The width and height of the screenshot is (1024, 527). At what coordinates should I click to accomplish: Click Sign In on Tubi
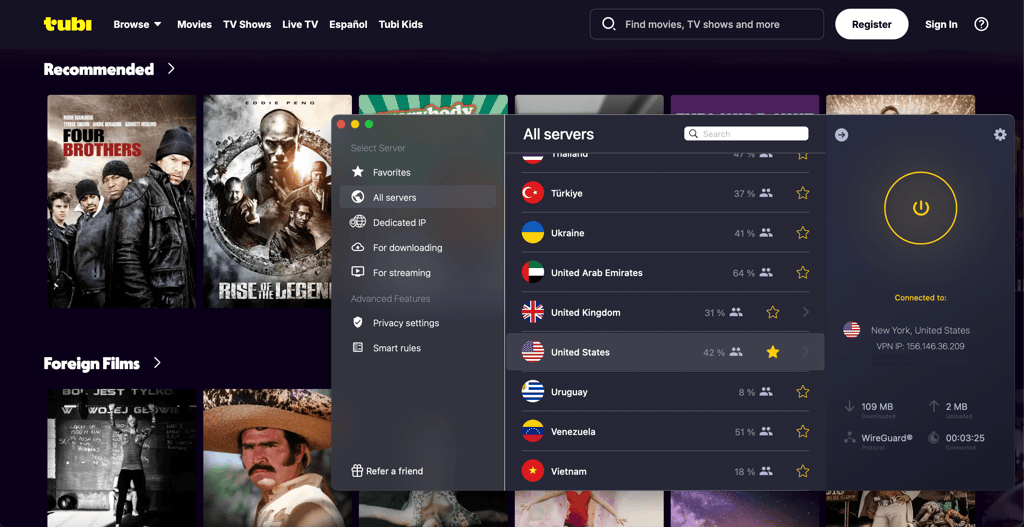941,24
